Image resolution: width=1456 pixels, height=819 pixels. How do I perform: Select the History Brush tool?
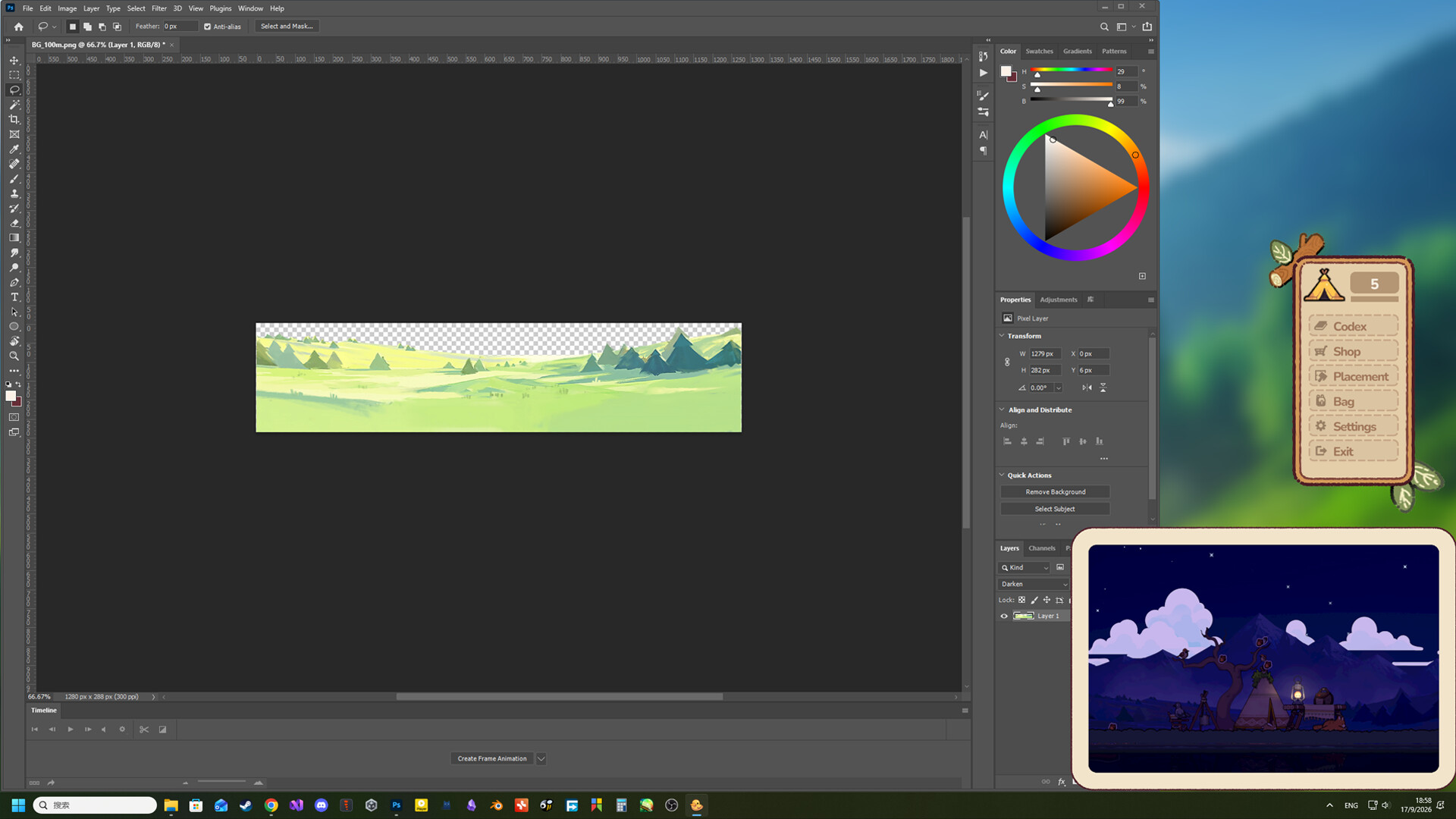click(x=14, y=209)
